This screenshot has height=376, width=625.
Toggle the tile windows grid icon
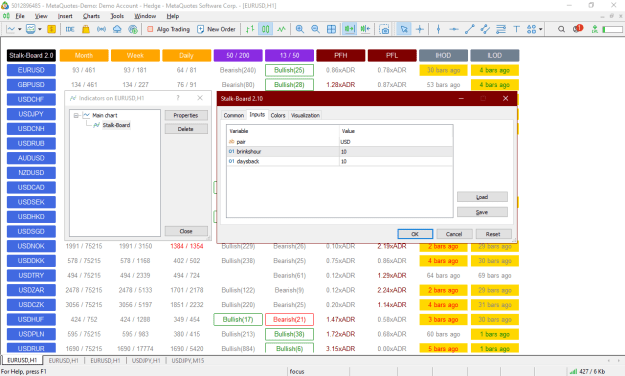[x=331, y=29]
